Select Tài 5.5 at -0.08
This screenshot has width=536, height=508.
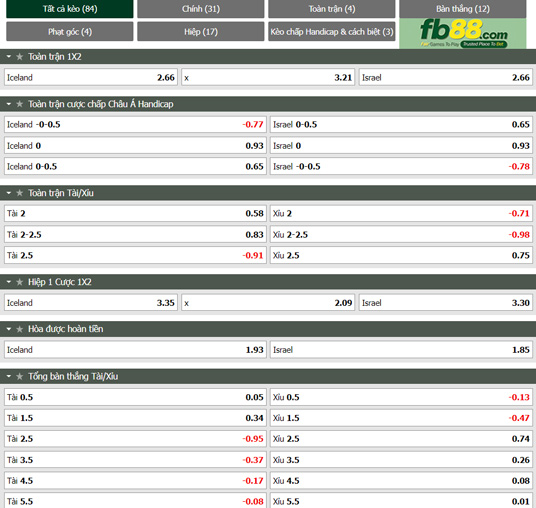tap(135, 500)
